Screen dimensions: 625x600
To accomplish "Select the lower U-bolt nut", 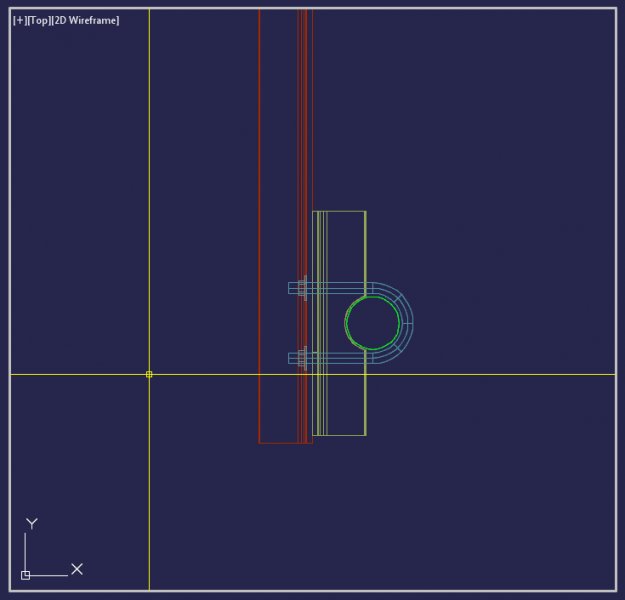I will (x=303, y=358).
